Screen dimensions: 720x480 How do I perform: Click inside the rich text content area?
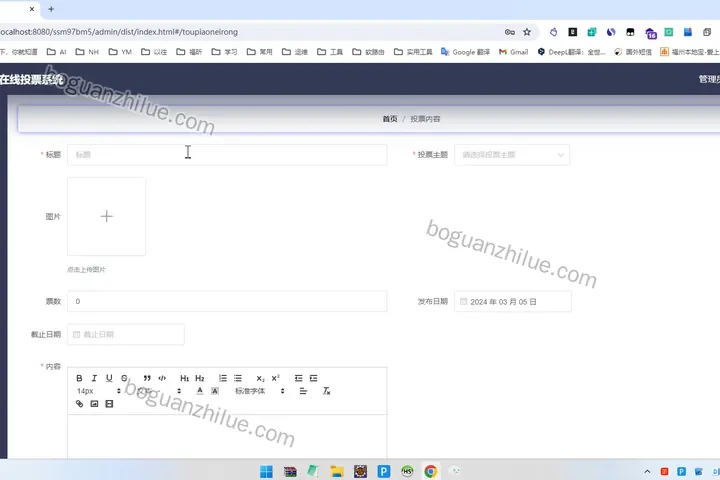click(x=227, y=436)
